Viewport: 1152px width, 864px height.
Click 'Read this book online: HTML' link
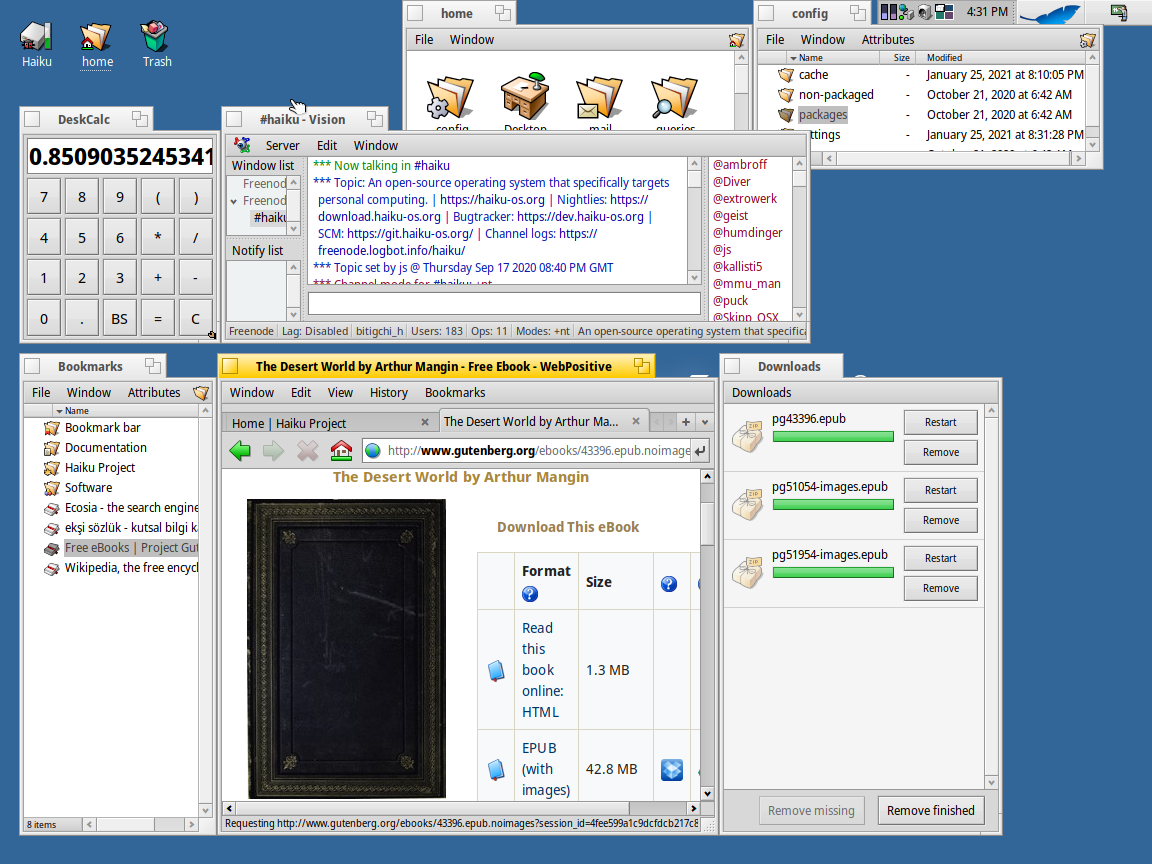[542, 670]
